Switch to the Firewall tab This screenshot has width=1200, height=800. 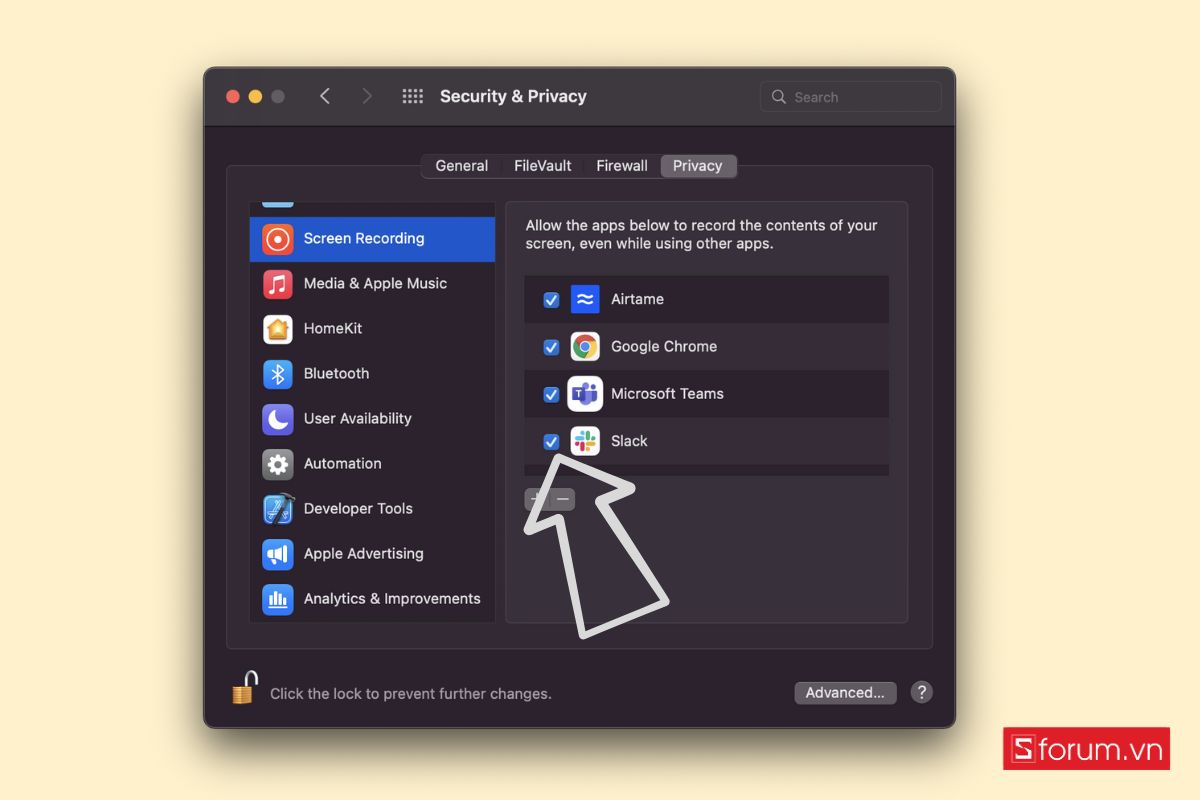tap(622, 166)
